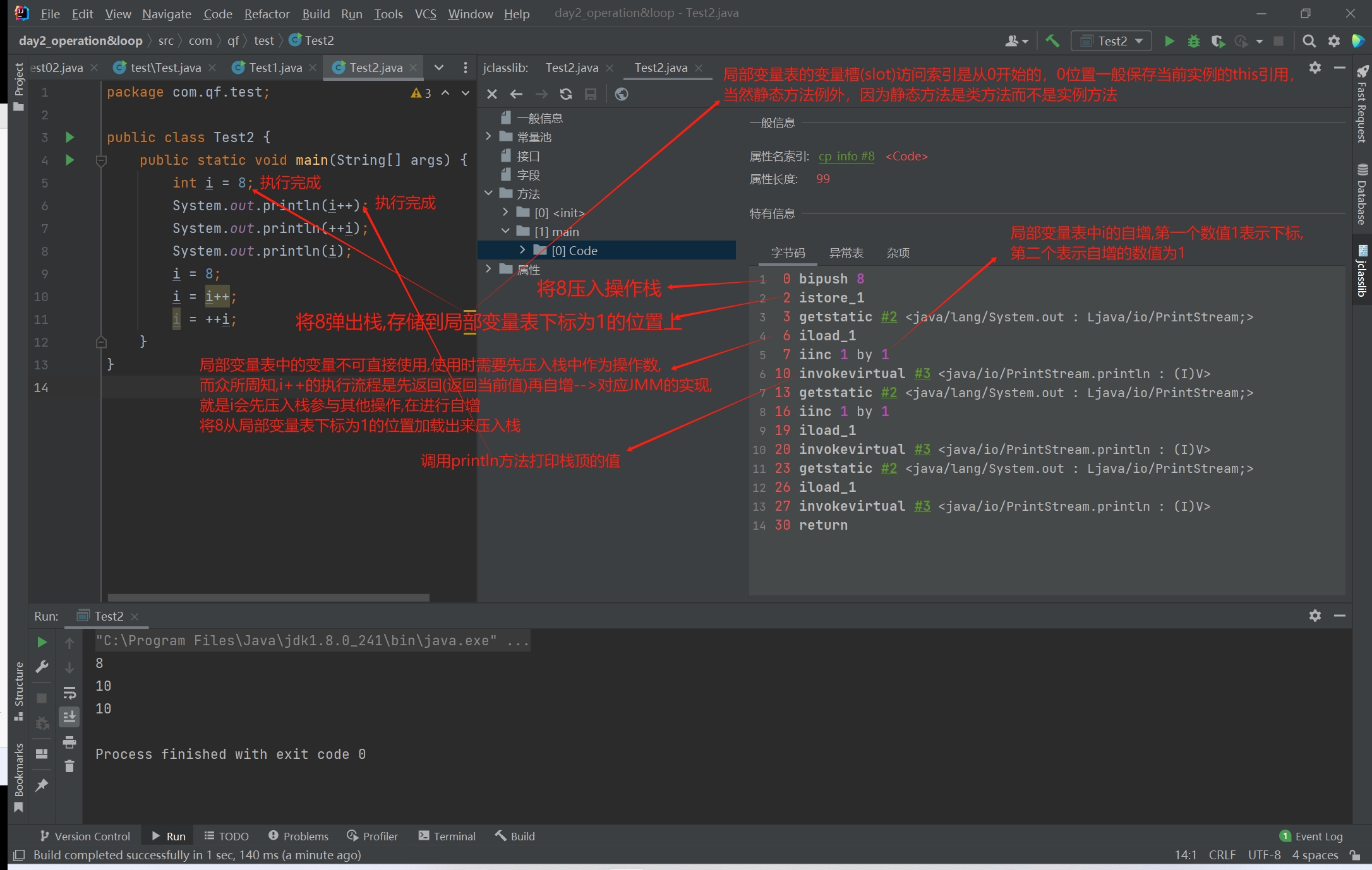This screenshot has width=1372, height=870.
Task: Click the Debug bug icon in the toolbar
Action: pyautogui.click(x=1193, y=41)
